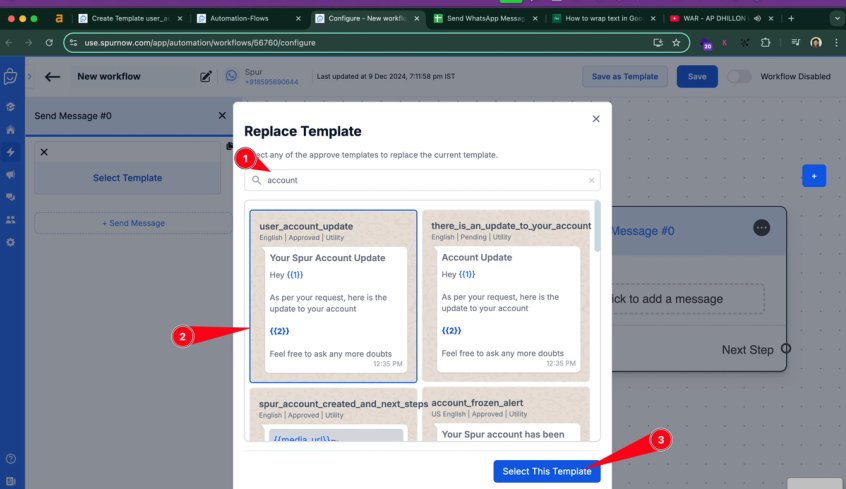Select the account_frozen_alert template
This screenshot has height=489, width=846.
(x=506, y=415)
